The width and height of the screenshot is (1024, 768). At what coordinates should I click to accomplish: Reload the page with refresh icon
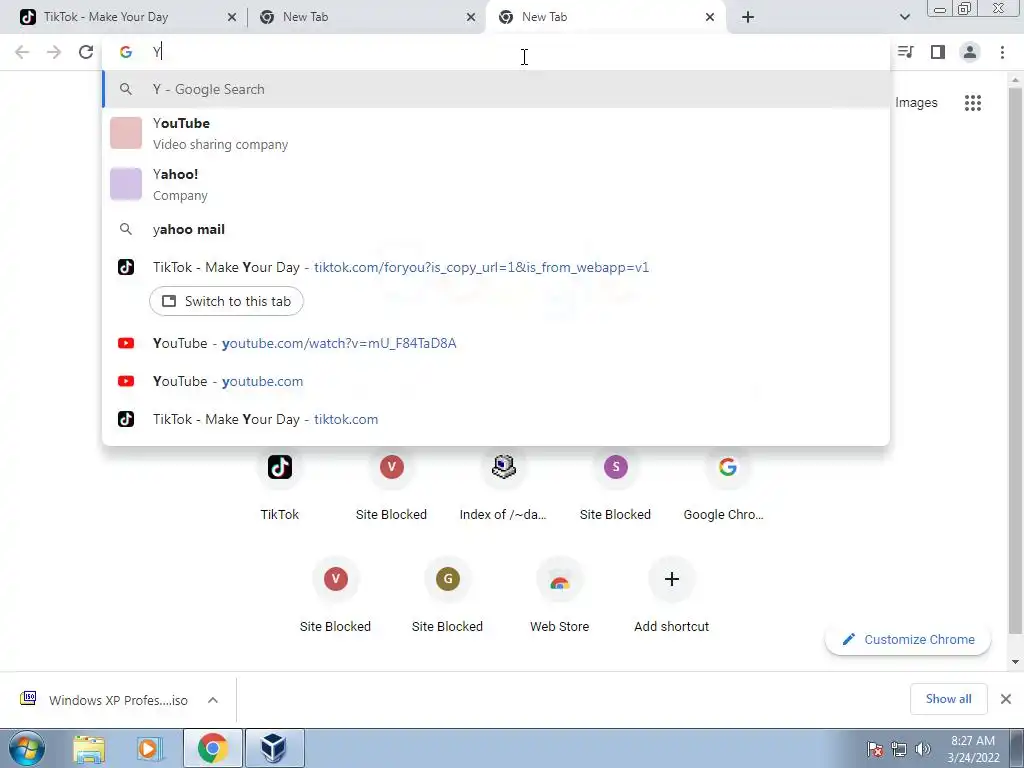point(86,52)
